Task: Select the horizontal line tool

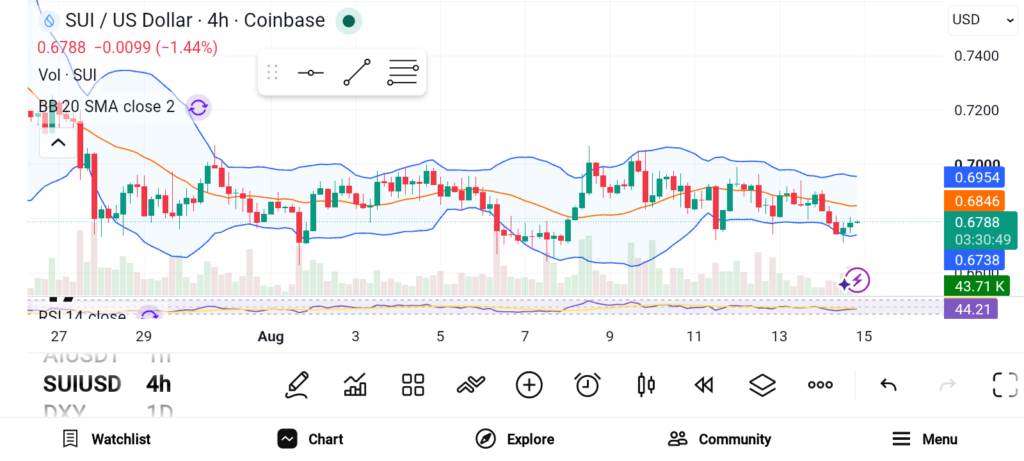Action: (310, 72)
